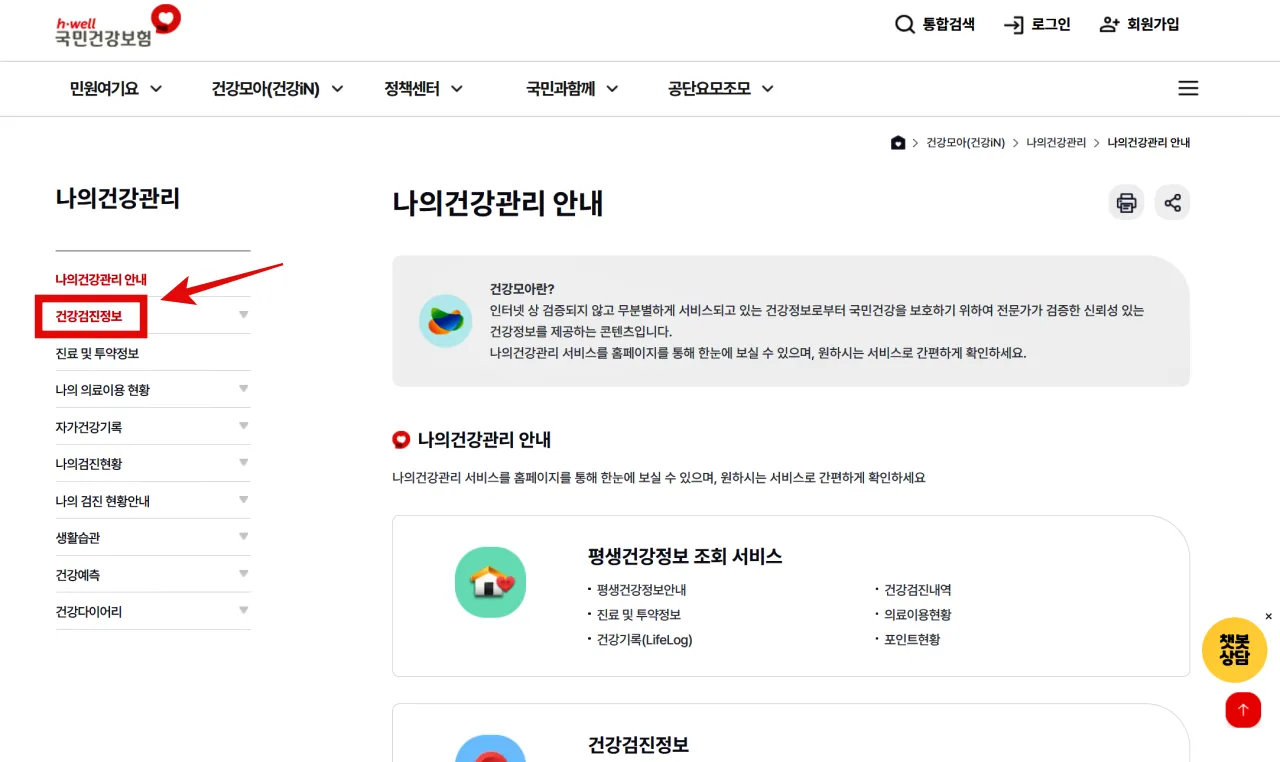1280x762 pixels.
Task: Open the print icon for this page
Action: click(x=1125, y=202)
